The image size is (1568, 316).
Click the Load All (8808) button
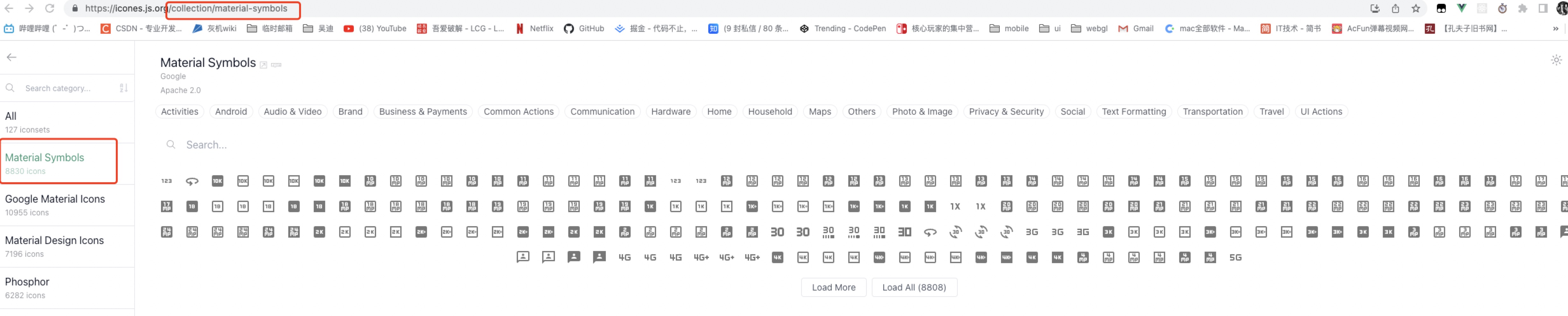click(x=913, y=287)
